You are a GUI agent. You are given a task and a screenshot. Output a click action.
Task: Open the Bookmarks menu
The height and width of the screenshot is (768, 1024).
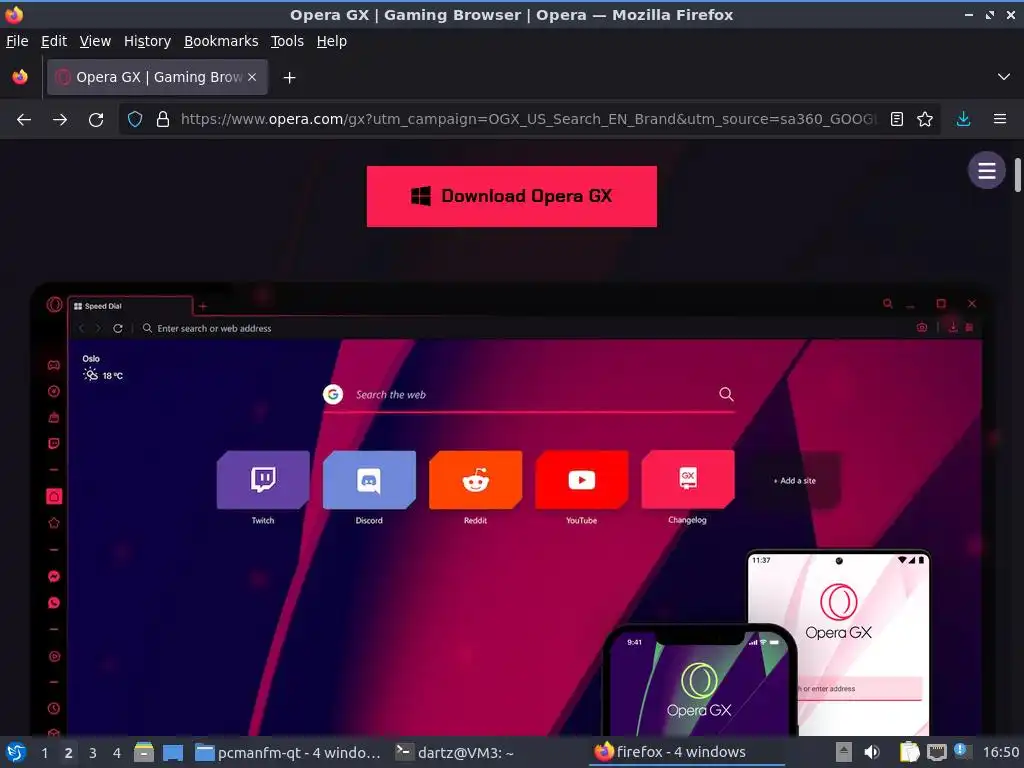pyautogui.click(x=221, y=41)
